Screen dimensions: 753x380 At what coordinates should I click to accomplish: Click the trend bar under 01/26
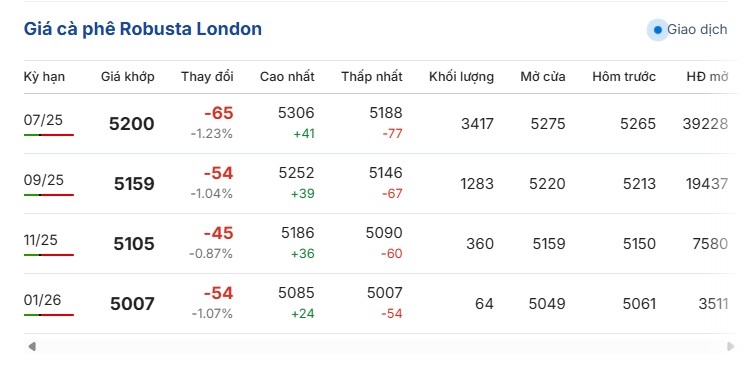[x=49, y=315]
